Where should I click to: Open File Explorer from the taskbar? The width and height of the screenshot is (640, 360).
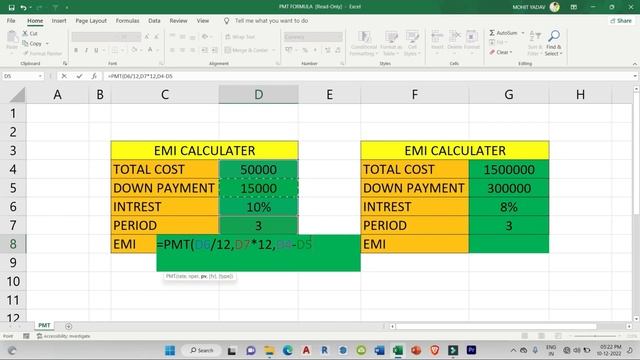[x=269, y=350]
